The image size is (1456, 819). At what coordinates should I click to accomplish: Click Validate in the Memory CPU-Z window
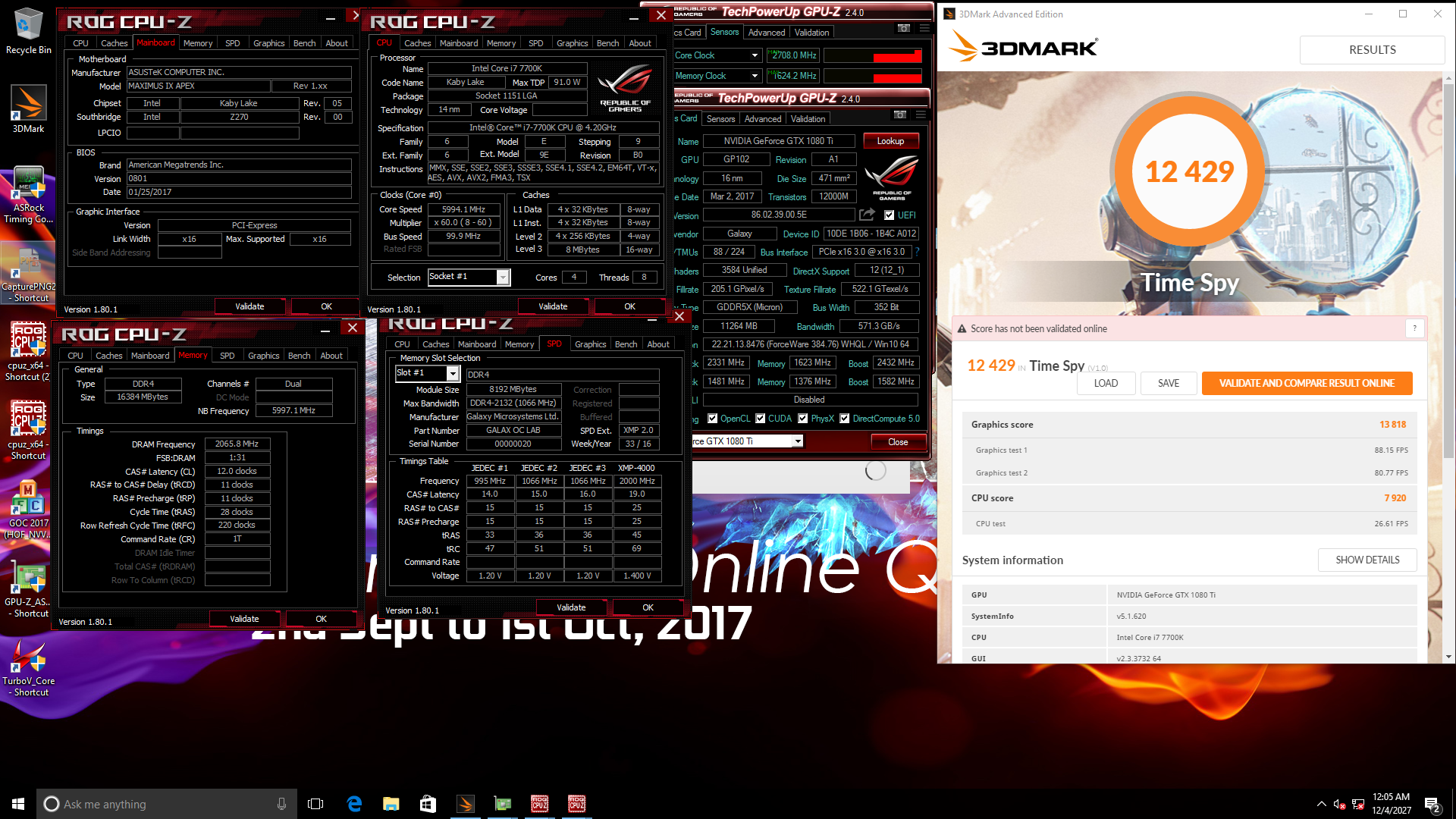(244, 620)
